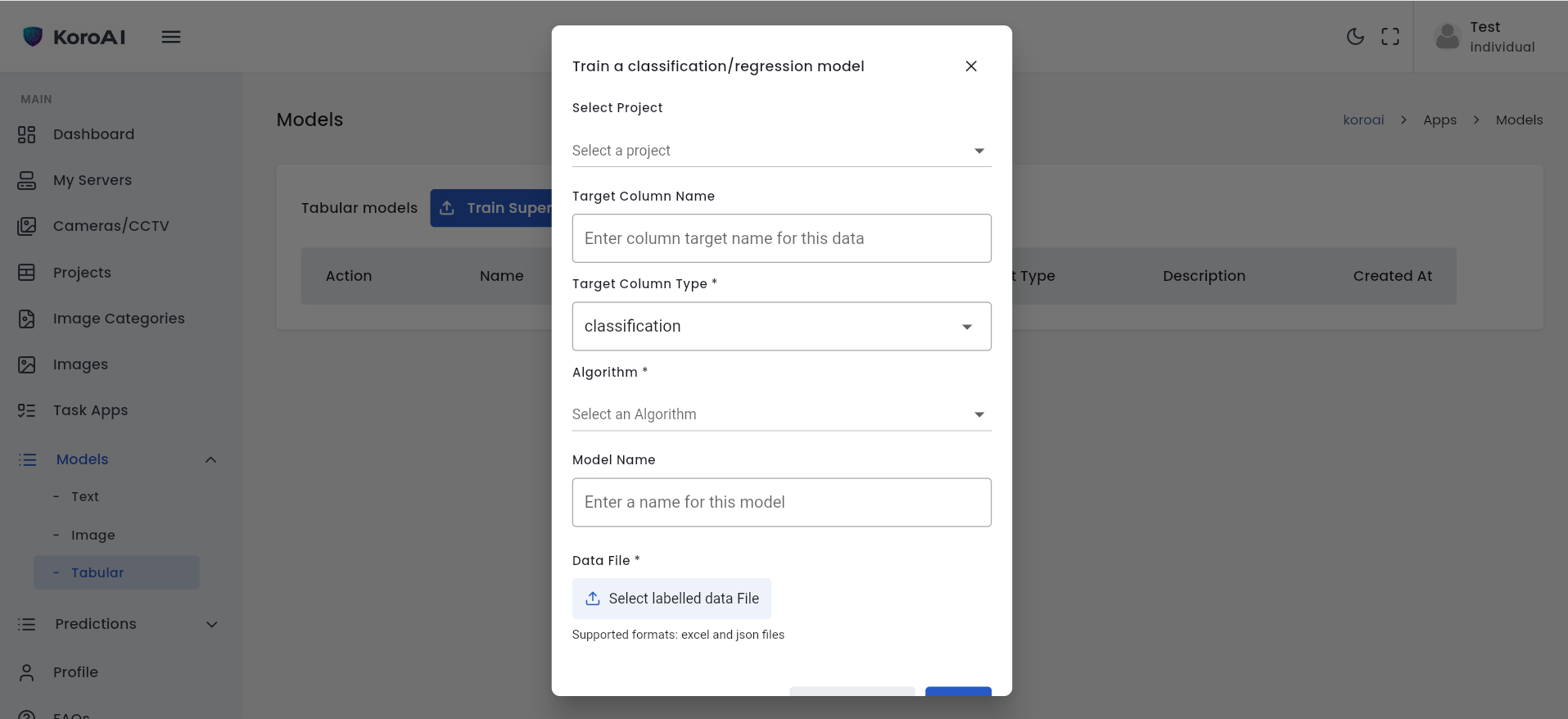Open the Dashboard icon in the sidebar

click(x=27, y=134)
